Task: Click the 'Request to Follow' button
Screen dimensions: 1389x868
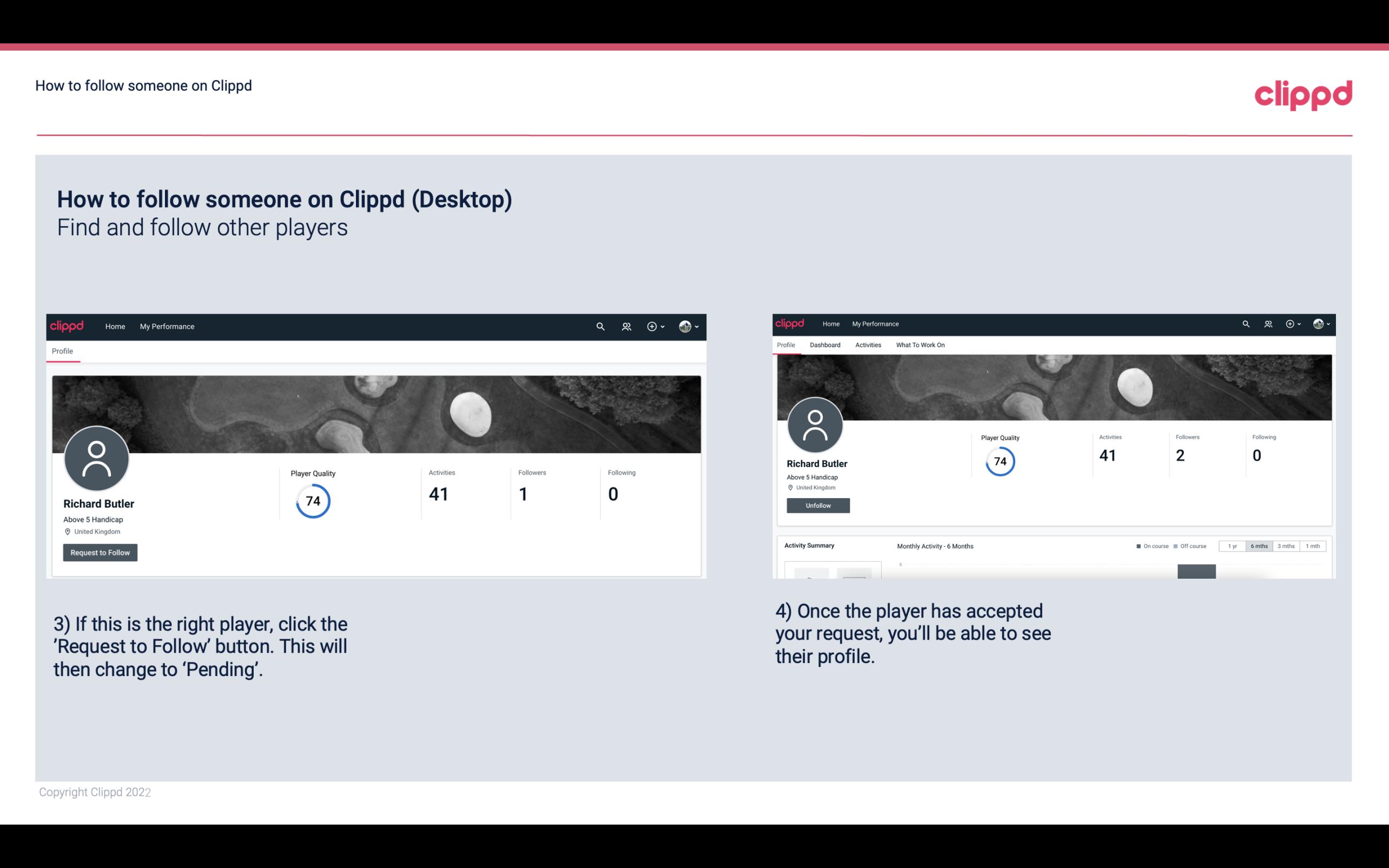Action: click(x=100, y=552)
